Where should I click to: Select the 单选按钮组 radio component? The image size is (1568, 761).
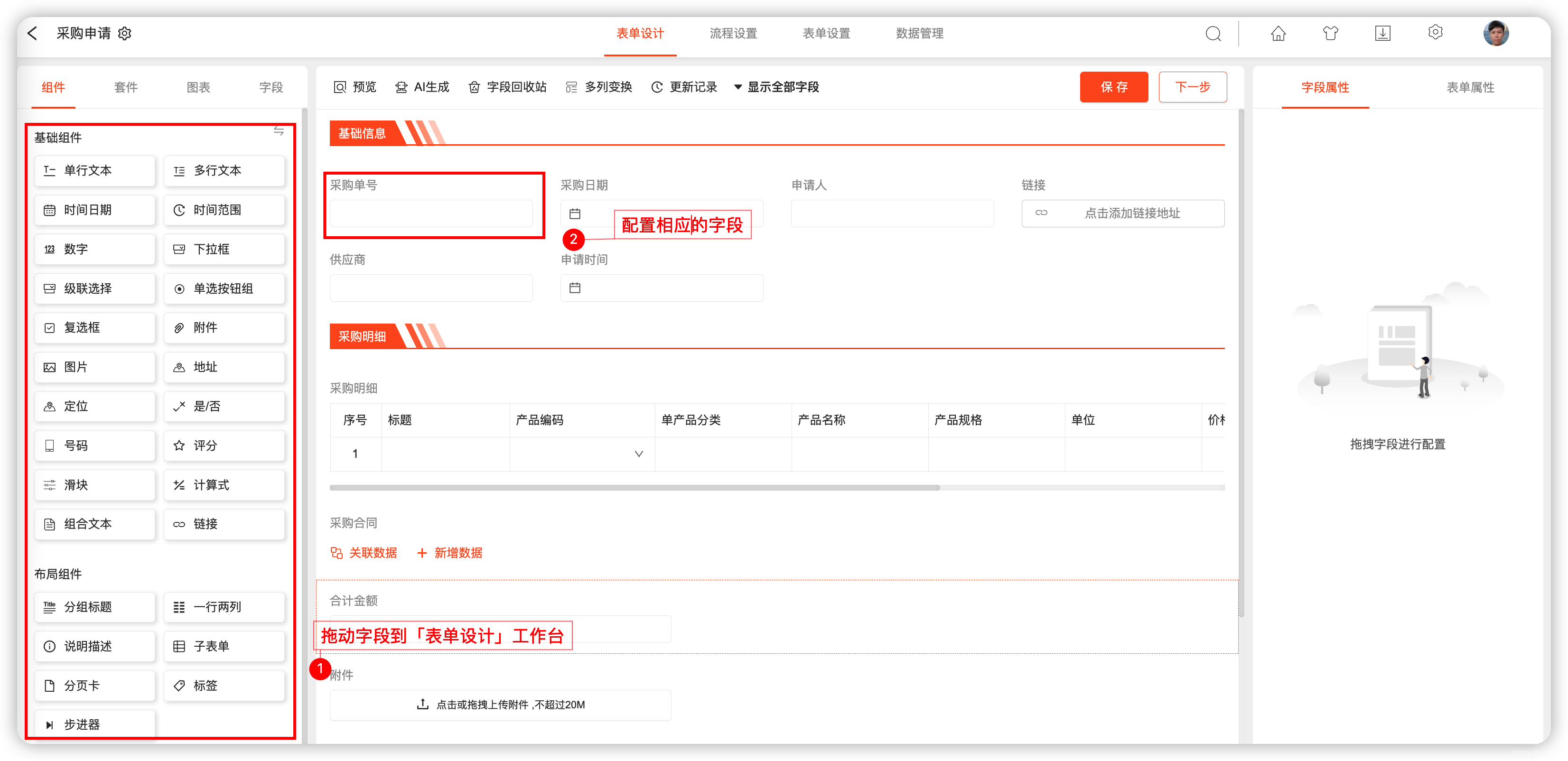(x=224, y=289)
